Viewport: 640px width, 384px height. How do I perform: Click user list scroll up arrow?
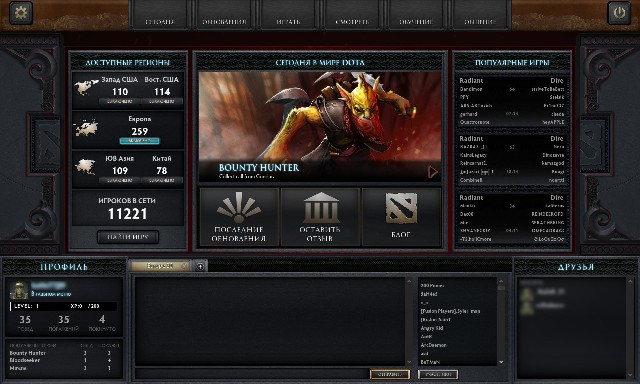[x=501, y=281]
